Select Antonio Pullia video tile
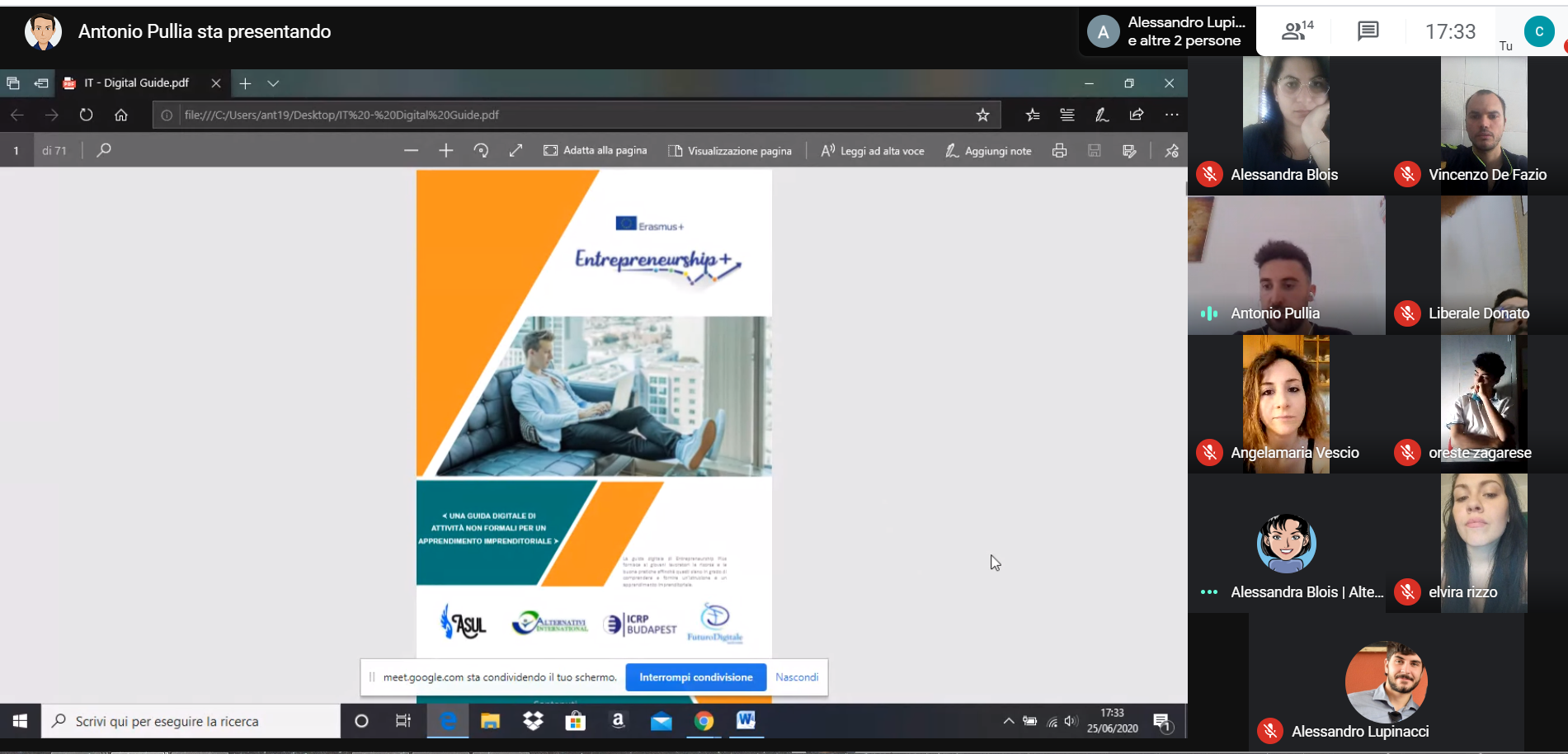 1286,265
